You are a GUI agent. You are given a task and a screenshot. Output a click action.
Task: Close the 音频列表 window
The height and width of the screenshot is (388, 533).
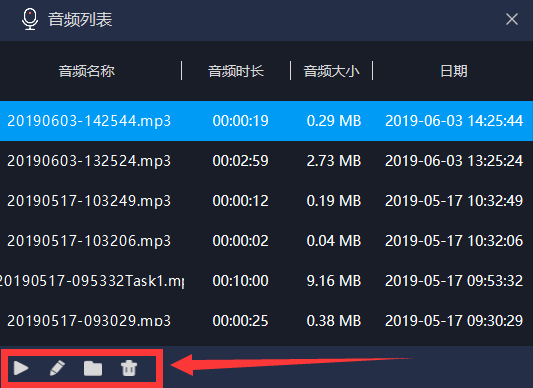(x=512, y=19)
